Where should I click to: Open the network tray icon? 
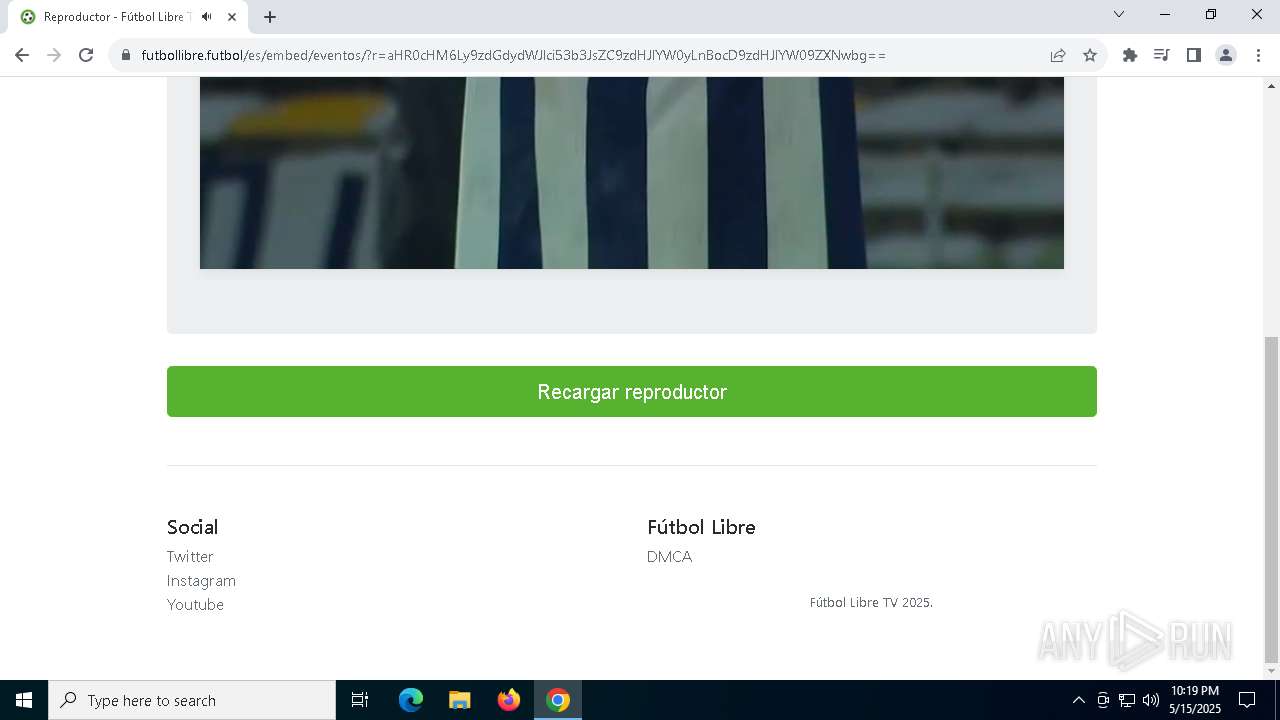(x=1127, y=700)
